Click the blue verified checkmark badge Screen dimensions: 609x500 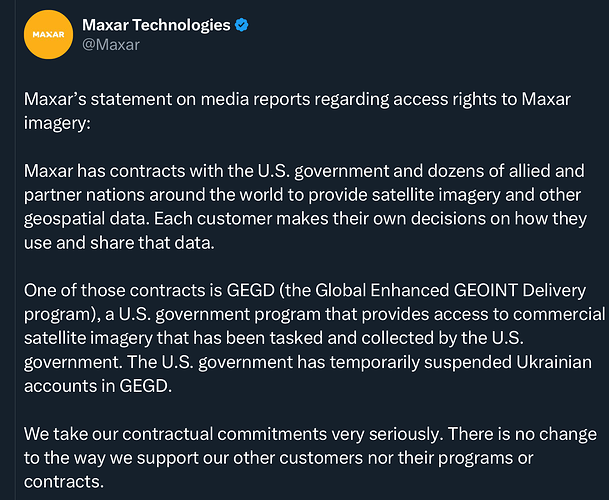pos(242,25)
